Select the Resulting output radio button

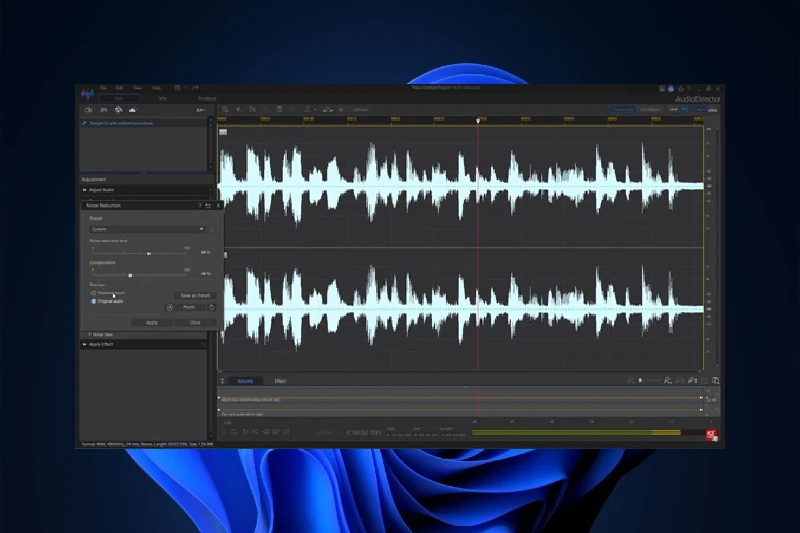coord(94,293)
